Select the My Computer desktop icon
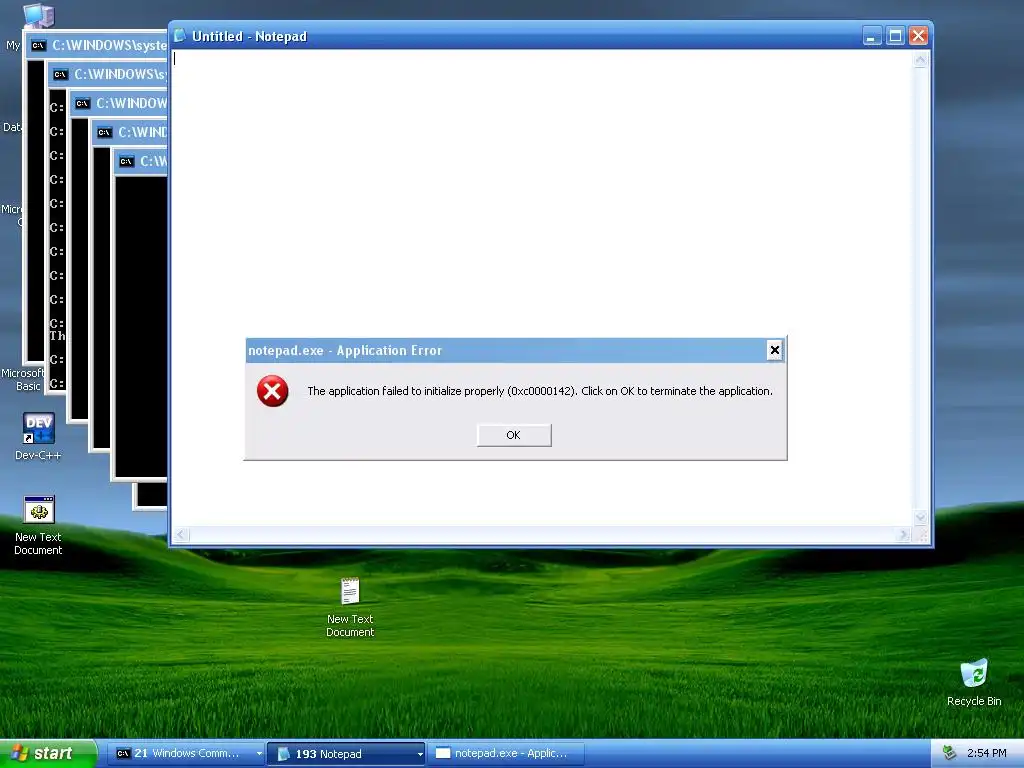 (38, 16)
